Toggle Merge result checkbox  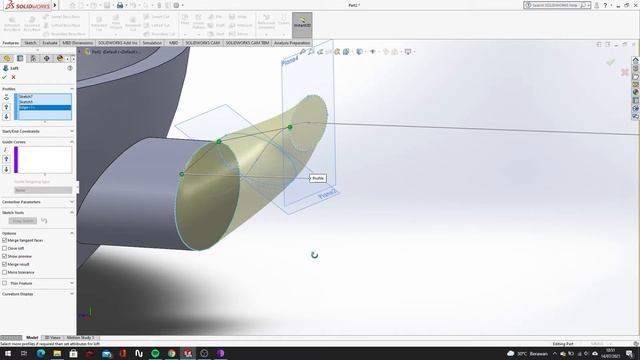point(4,264)
